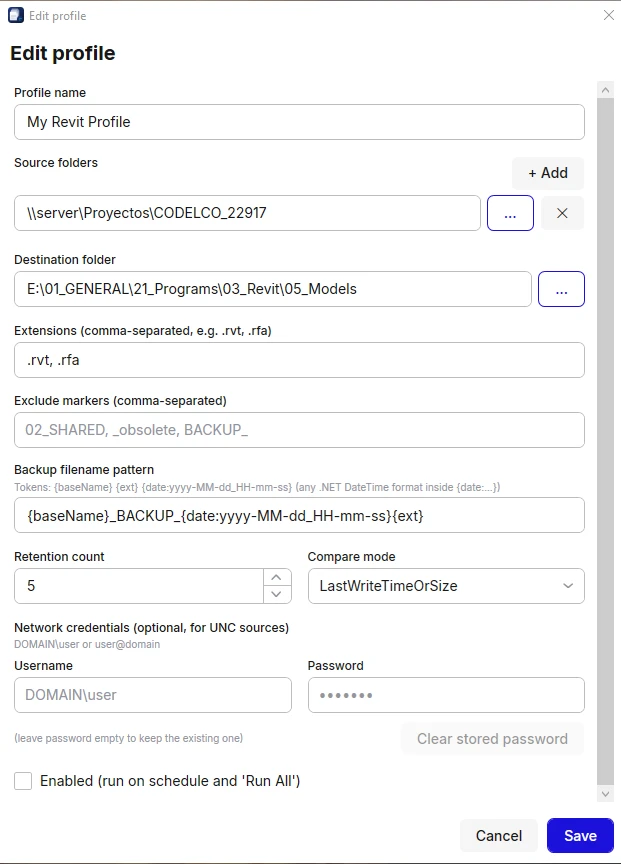
Task: Click the Edit profile app icon in title bar
Action: pos(16,15)
